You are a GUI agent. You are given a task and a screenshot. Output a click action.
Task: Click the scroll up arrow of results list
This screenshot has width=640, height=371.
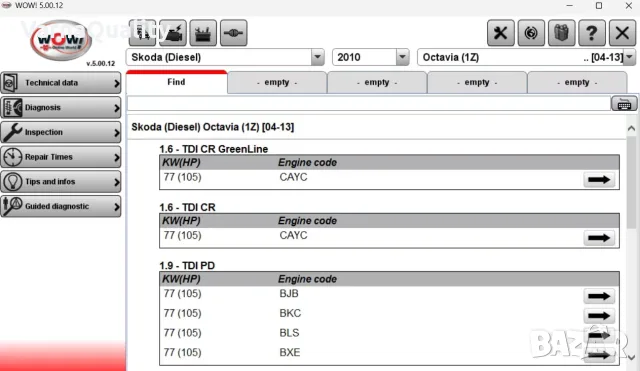(631, 129)
